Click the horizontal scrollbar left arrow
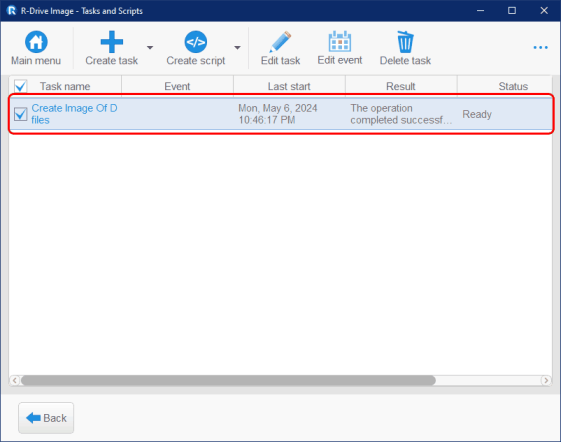This screenshot has height=442, width=561. tap(15, 380)
